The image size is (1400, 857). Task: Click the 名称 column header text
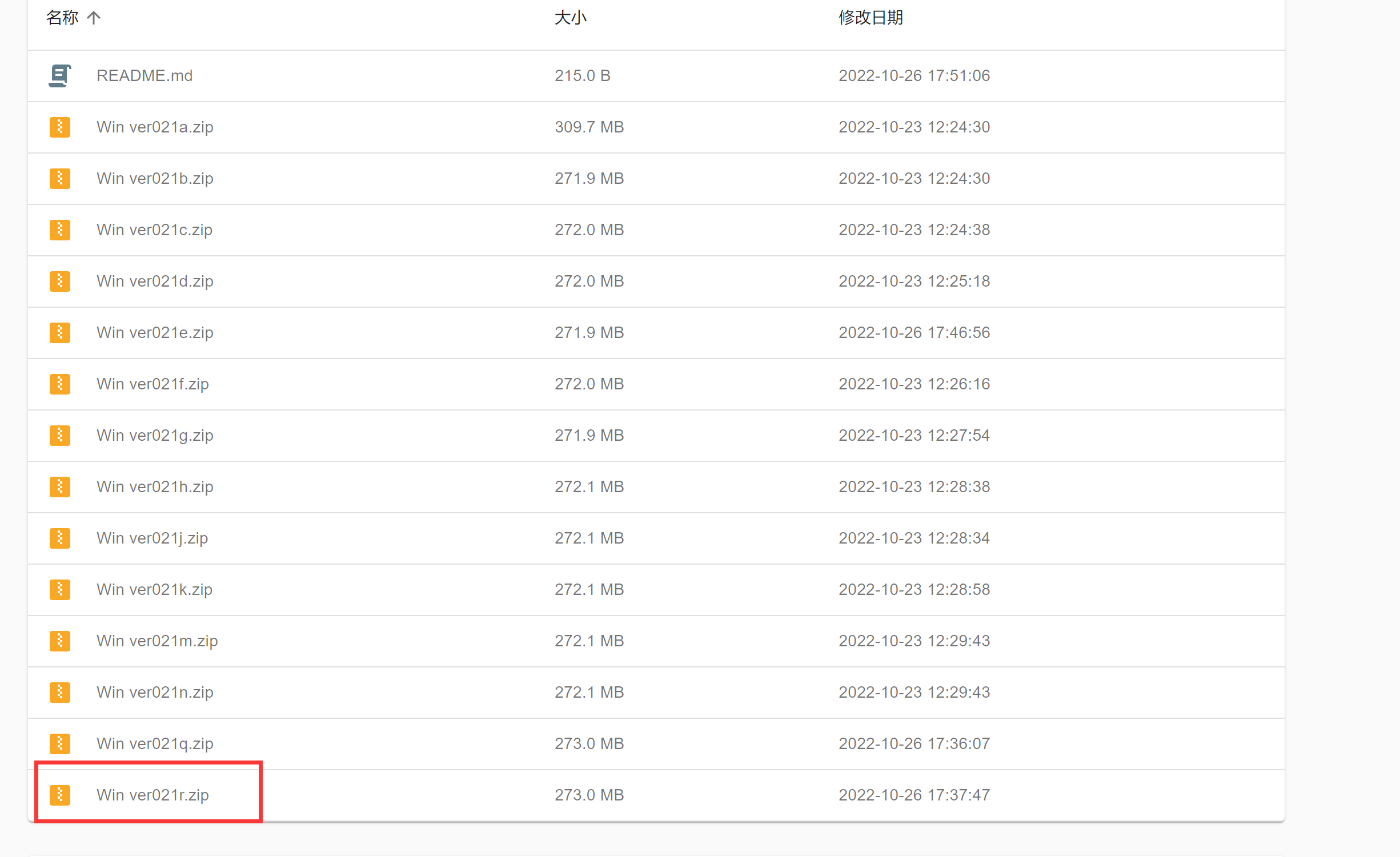62,18
